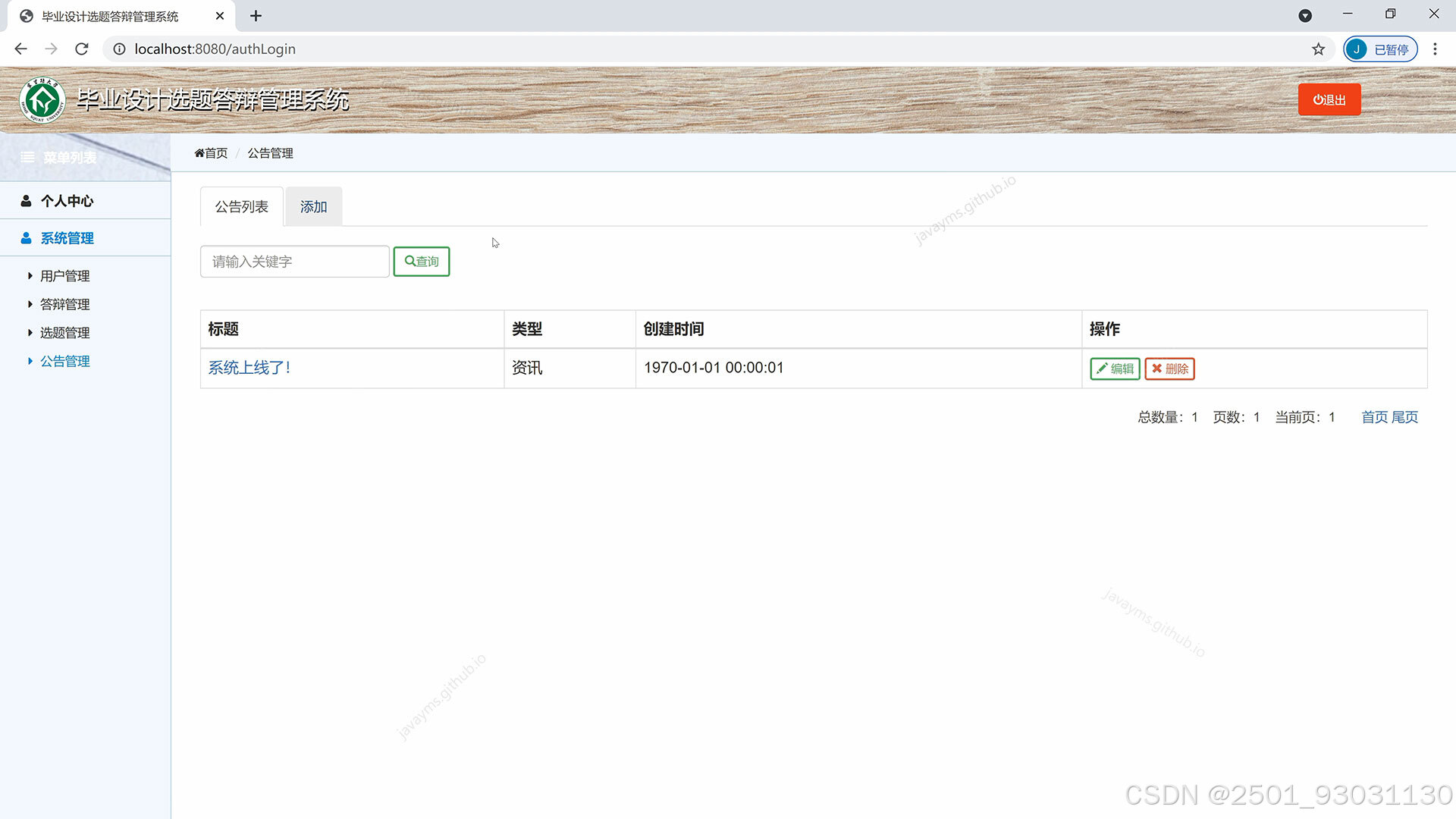Viewport: 1456px width, 819px height.
Task: Click 尾页 pagination link
Action: coord(1404,417)
